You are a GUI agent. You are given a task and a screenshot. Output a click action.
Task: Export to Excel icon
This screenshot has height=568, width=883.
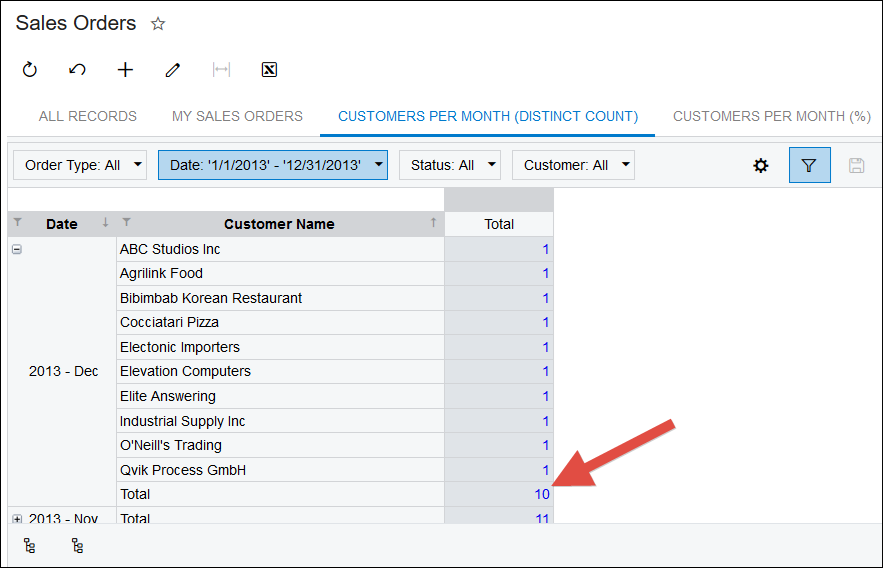(x=269, y=70)
